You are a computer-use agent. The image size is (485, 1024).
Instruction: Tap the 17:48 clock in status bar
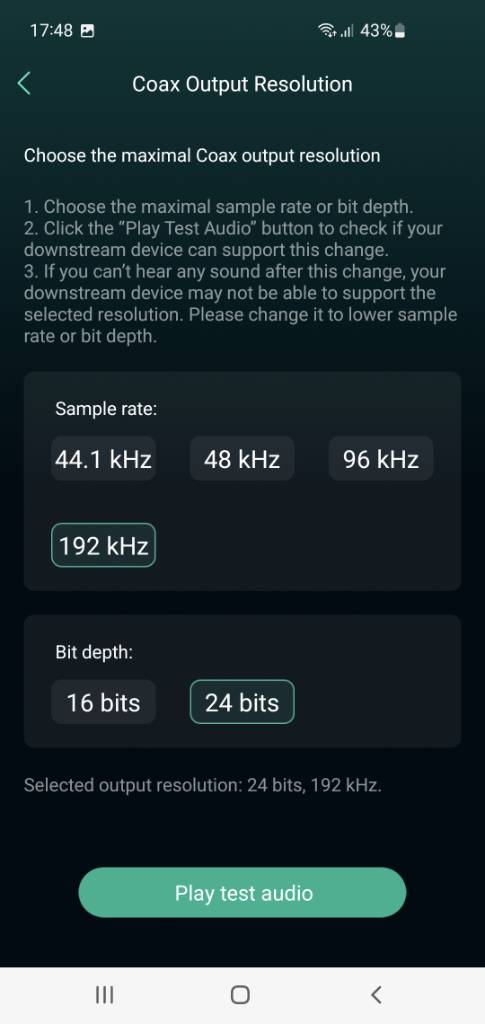(x=51, y=31)
